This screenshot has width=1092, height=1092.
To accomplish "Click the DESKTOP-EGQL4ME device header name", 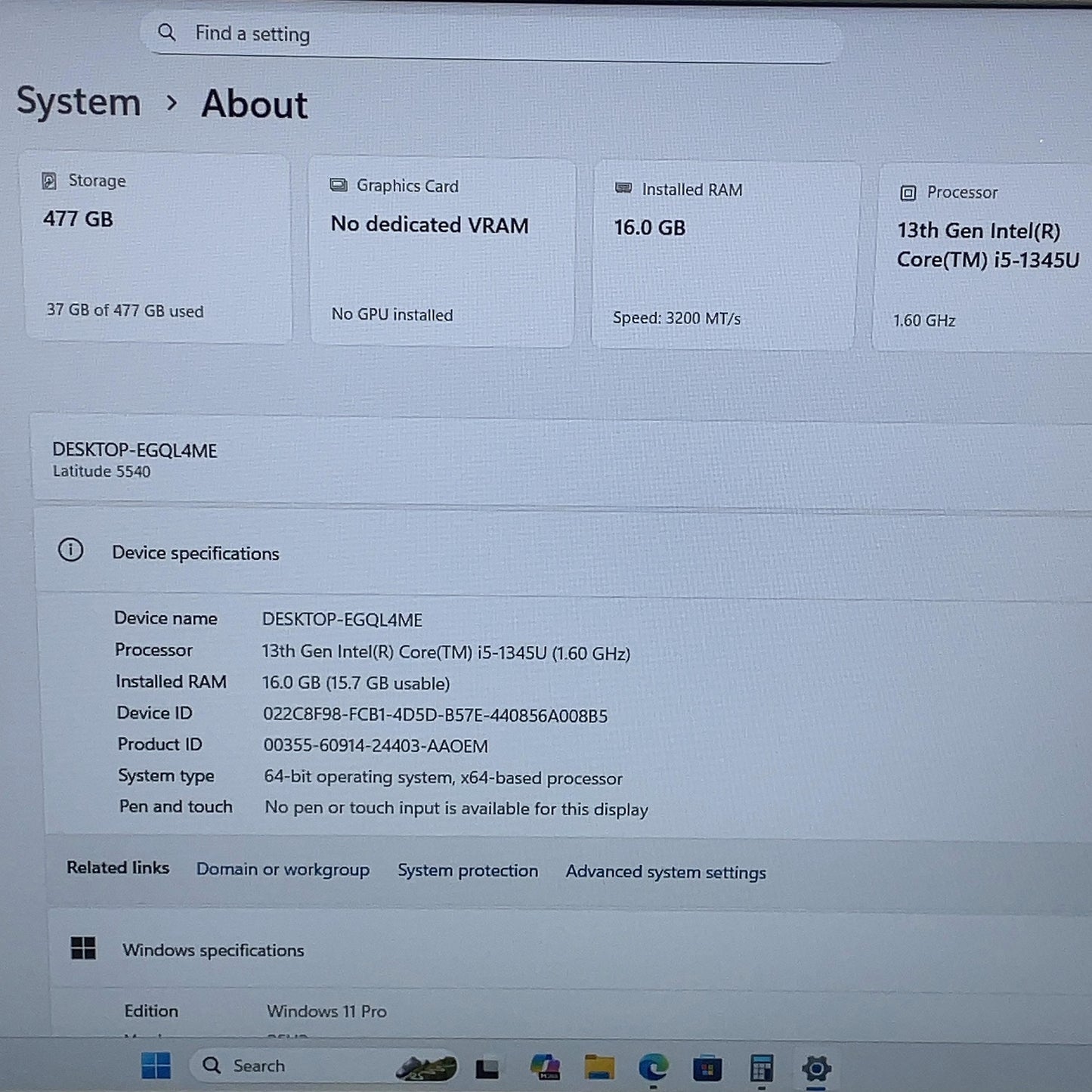I will [x=135, y=450].
